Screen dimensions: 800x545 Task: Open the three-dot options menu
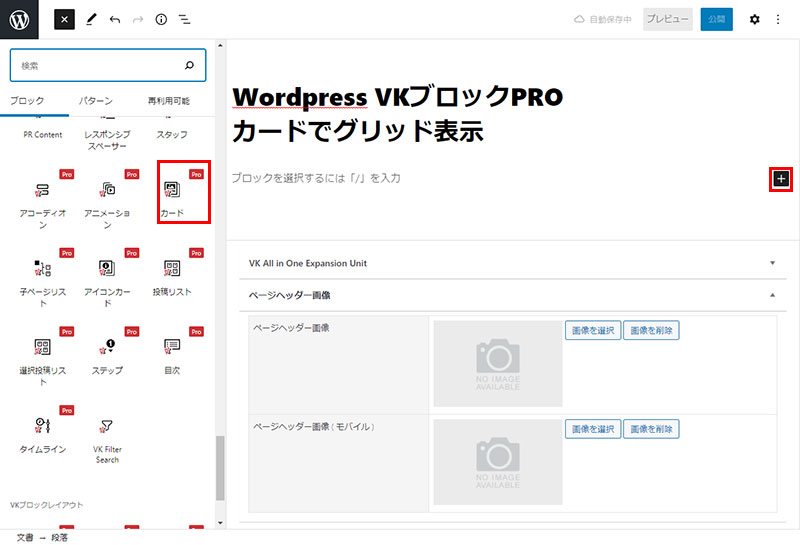pyautogui.click(x=779, y=19)
